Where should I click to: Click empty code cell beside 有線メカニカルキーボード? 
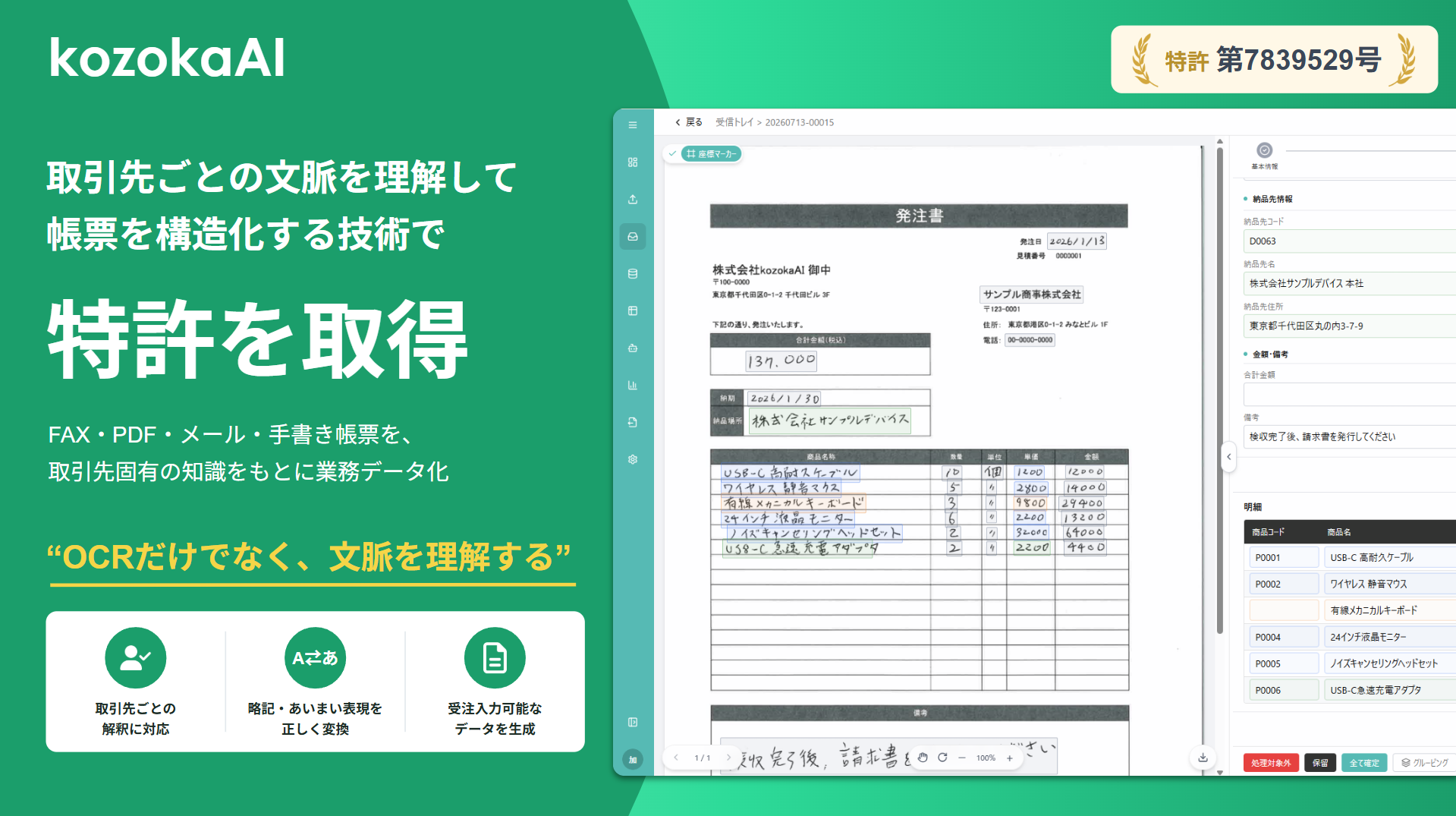coord(1284,610)
